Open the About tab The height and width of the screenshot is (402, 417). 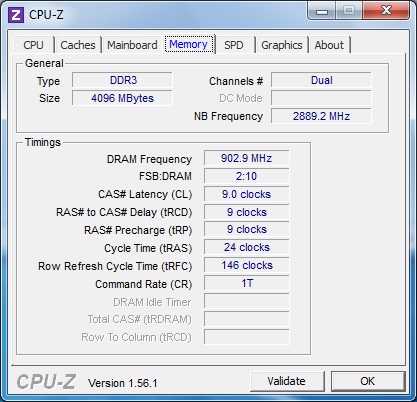tap(329, 45)
